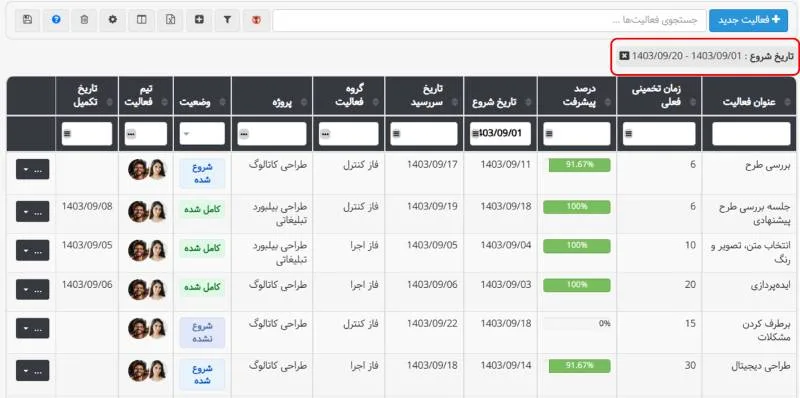Image resolution: width=800 pixels, height=398 pixels.
Task: Click شروع شده status of بررسی طرح
Action: [x=202, y=173]
